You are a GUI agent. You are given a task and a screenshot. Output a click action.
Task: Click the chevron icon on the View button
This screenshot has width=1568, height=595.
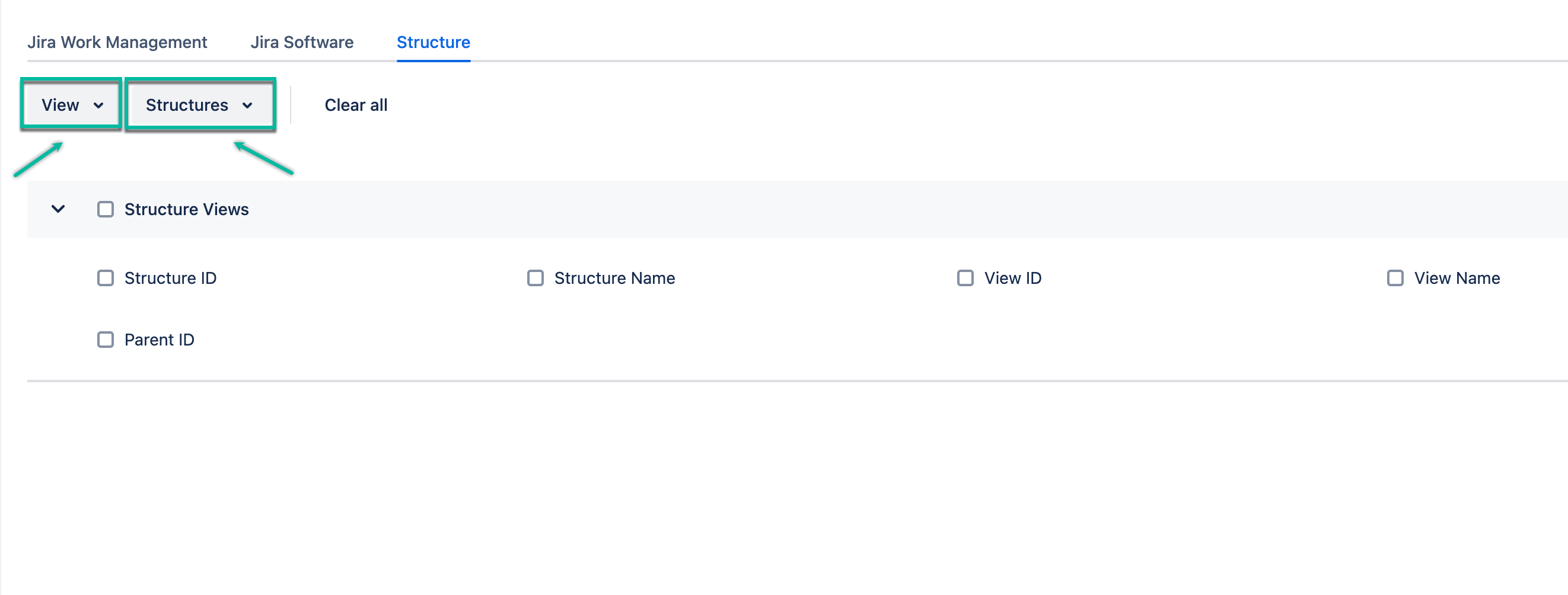[x=100, y=106]
